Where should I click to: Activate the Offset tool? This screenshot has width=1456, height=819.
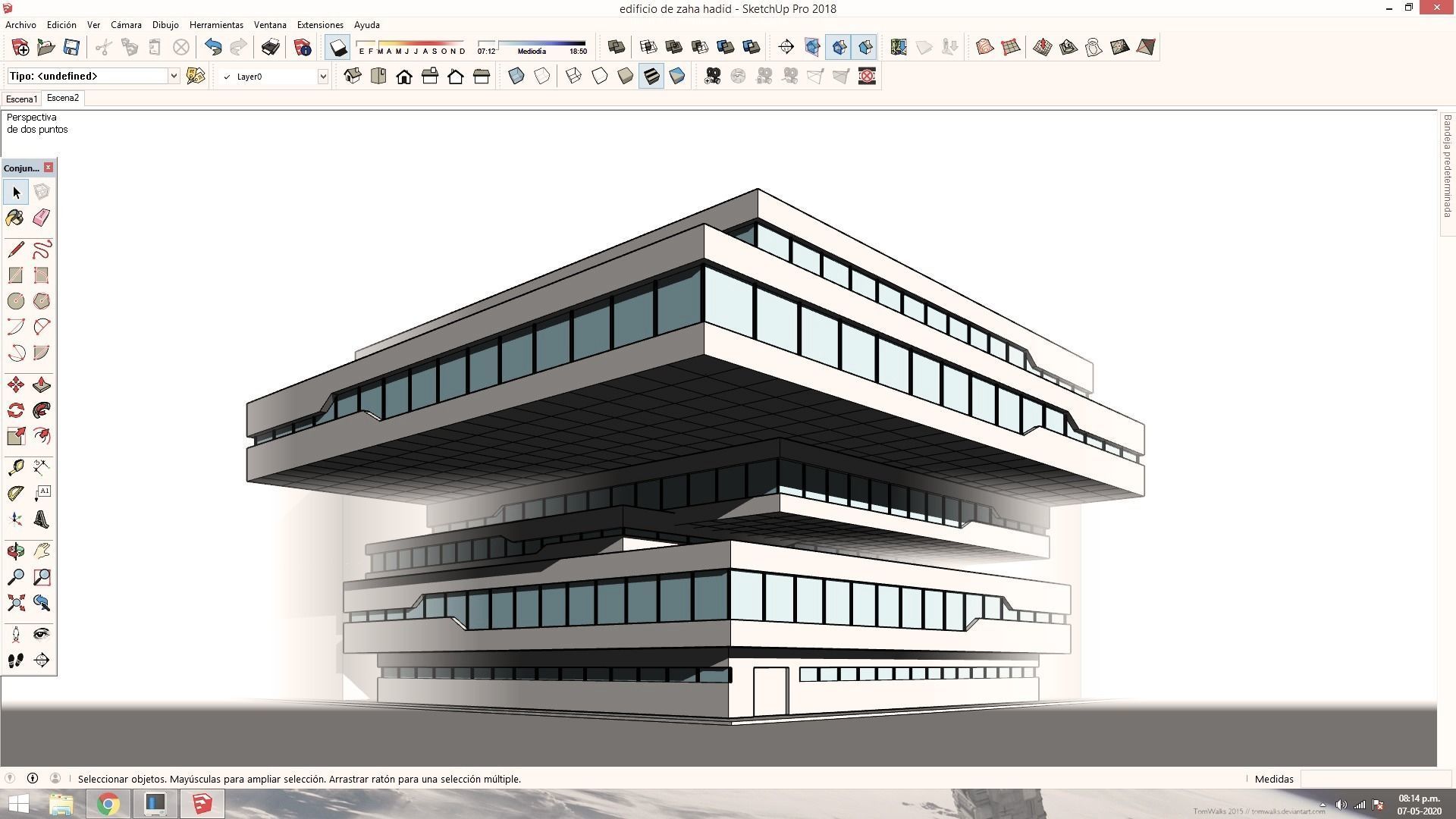(x=42, y=437)
